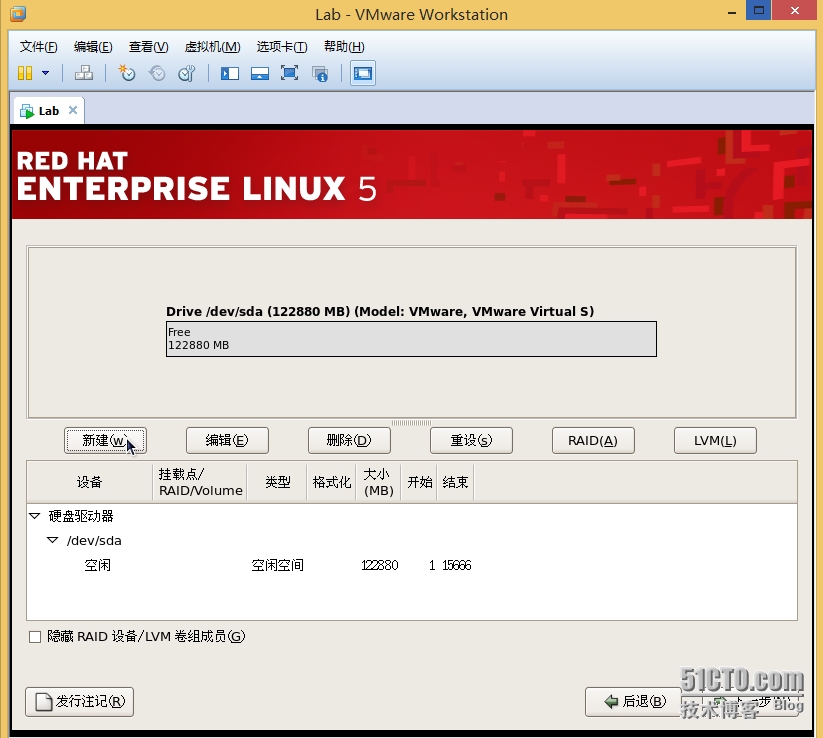Viewport: 823px width, 738px height.
Task: Click the Lab tab's VM running icon
Action: coord(26,111)
